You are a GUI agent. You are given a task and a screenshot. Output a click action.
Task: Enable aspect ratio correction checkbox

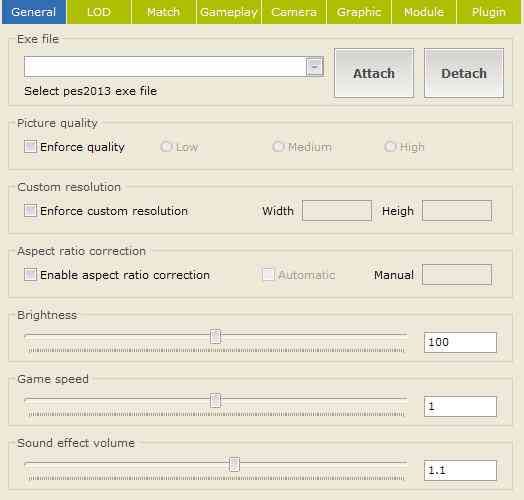(30, 275)
